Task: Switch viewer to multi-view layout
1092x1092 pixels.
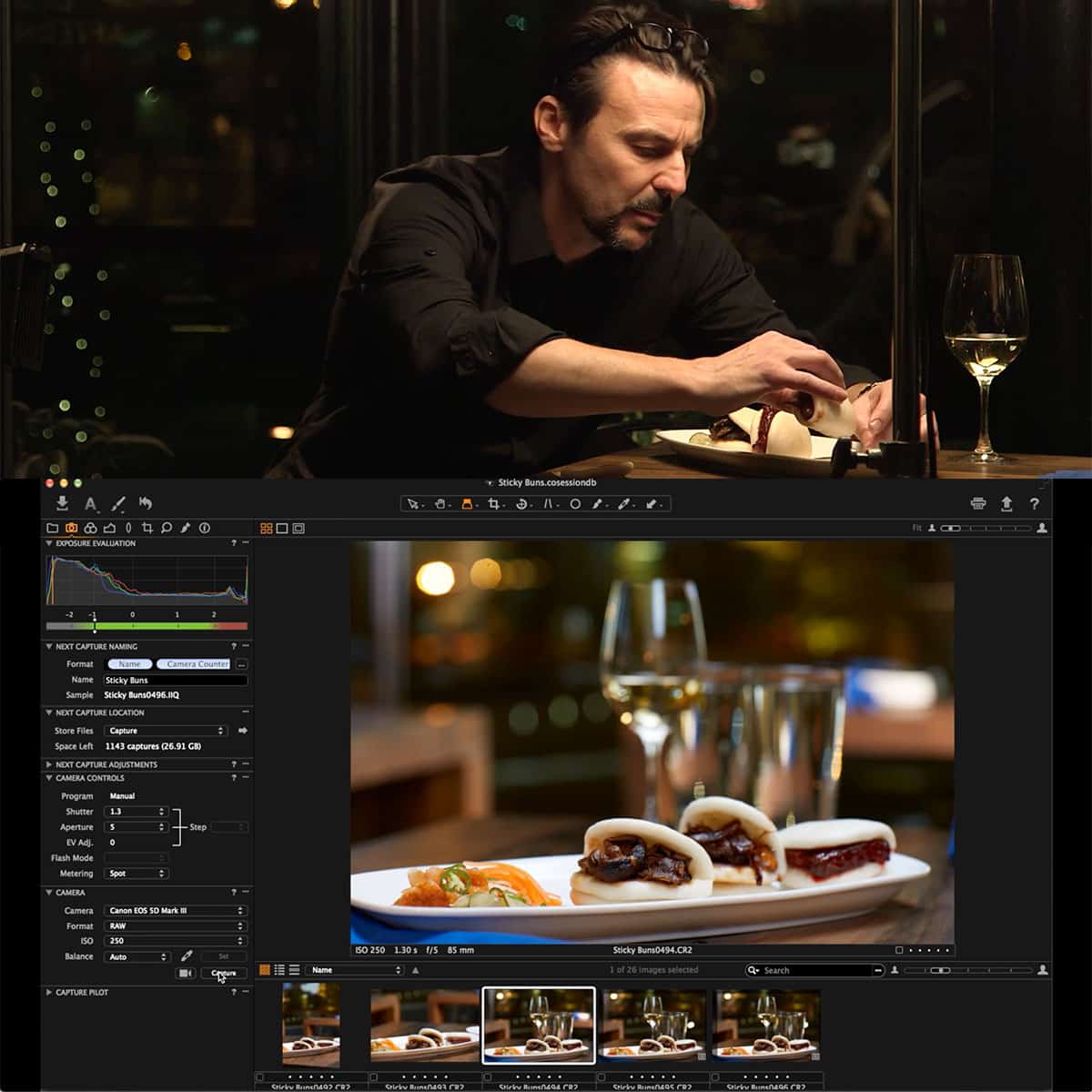Action: 267,526
